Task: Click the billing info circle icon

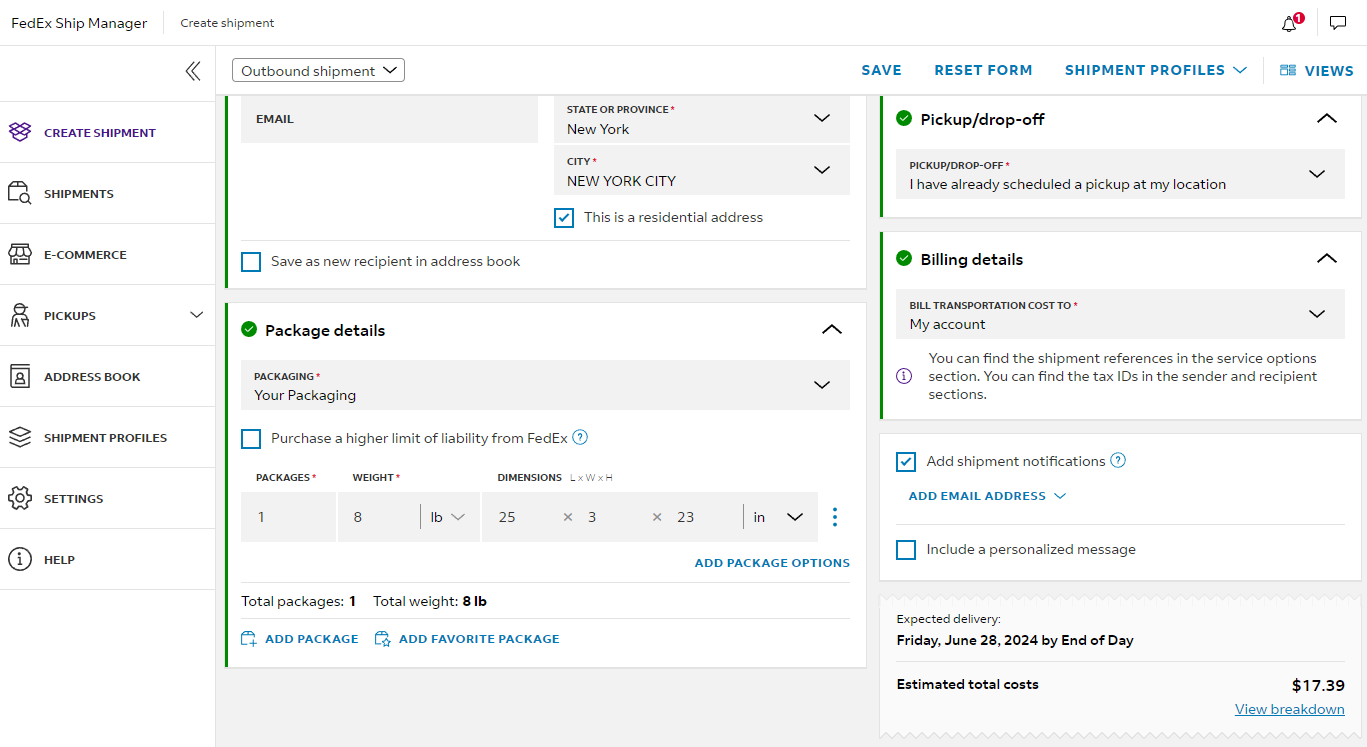Action: [x=904, y=376]
